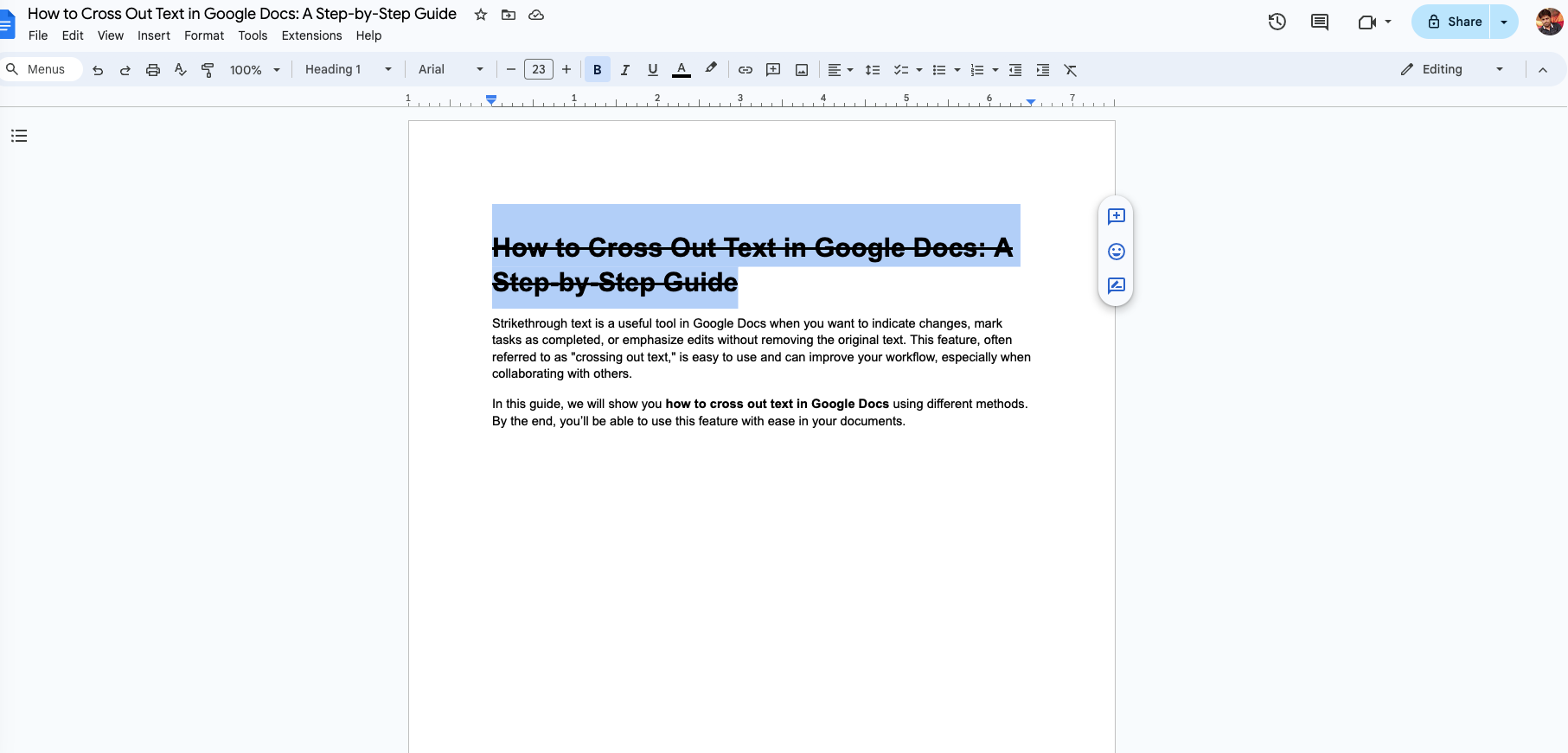Open Google Docs home icon
Viewport: 1568px width, 753px height.
coord(6,23)
